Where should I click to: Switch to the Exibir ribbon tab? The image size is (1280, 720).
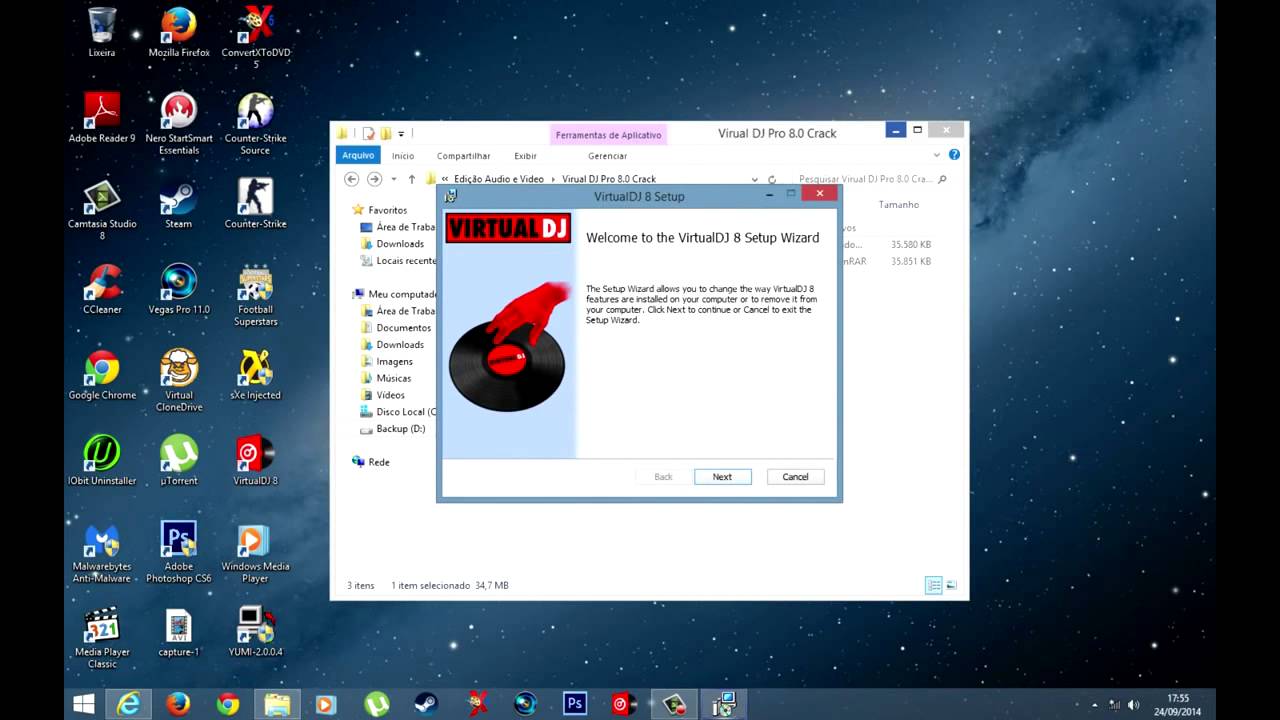pyautogui.click(x=525, y=156)
